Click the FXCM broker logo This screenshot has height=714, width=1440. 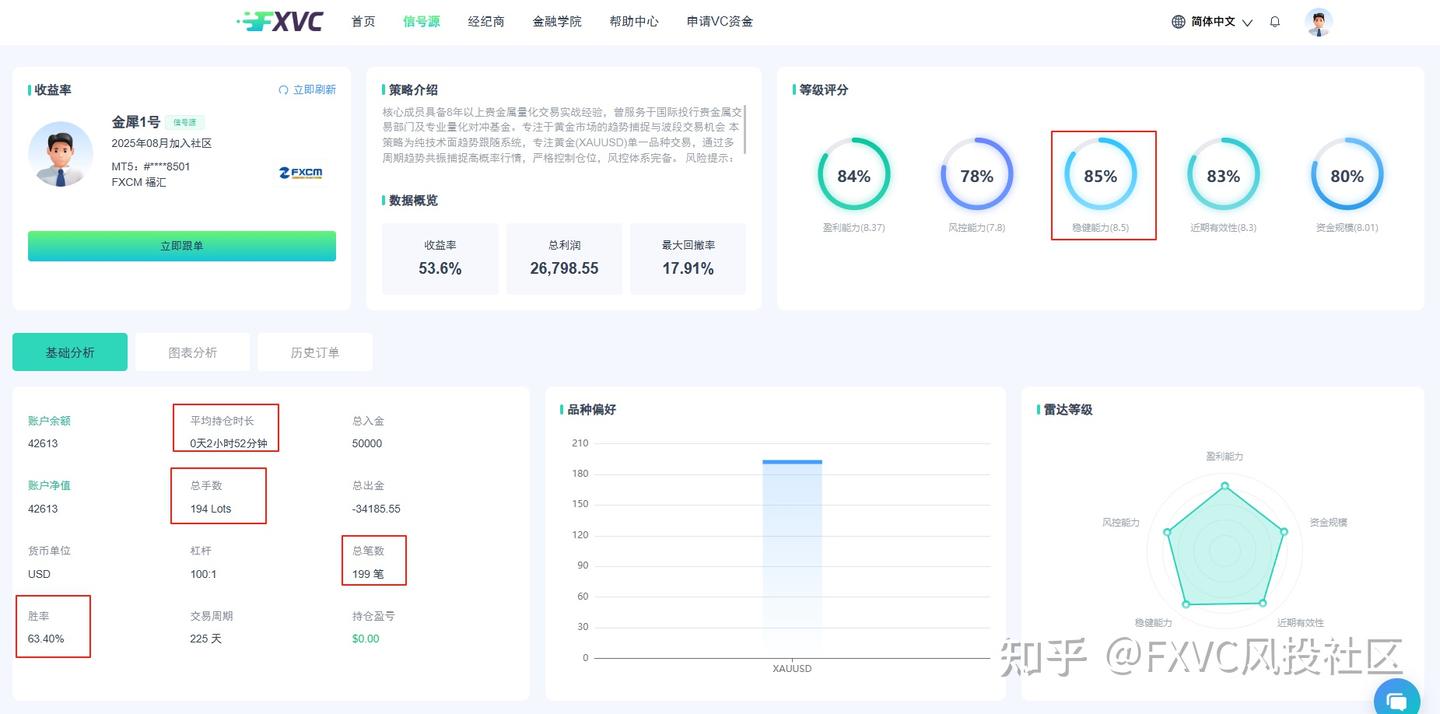tap(302, 173)
